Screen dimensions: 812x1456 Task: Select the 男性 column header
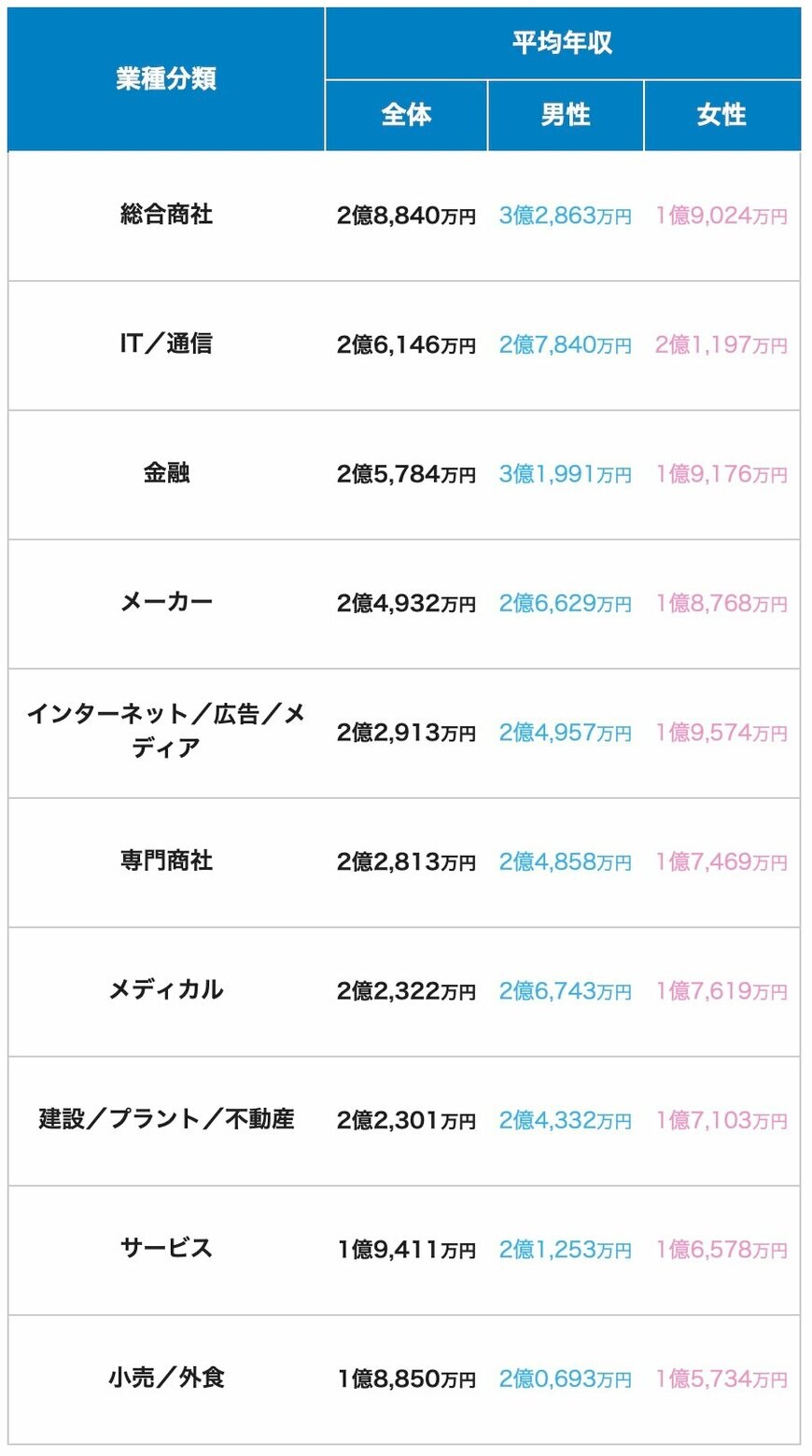tap(565, 115)
